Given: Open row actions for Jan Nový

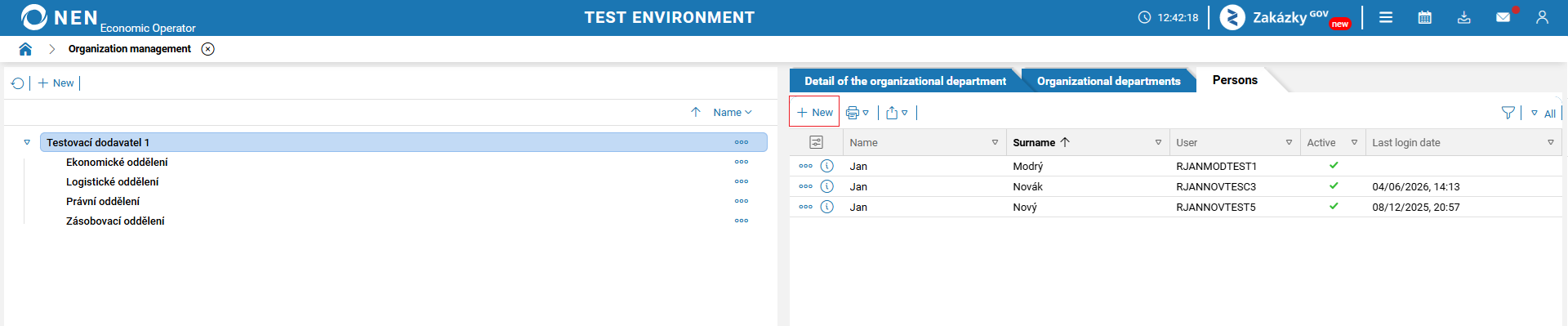Looking at the screenshot, I should [x=806, y=207].
